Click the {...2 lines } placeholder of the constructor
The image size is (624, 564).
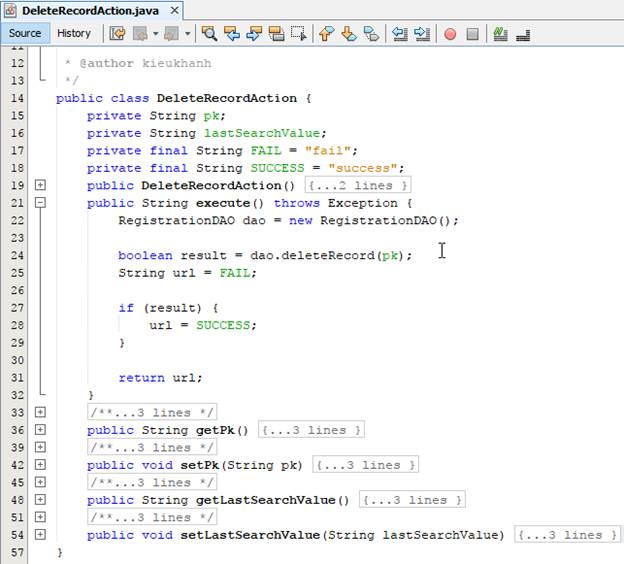click(358, 185)
